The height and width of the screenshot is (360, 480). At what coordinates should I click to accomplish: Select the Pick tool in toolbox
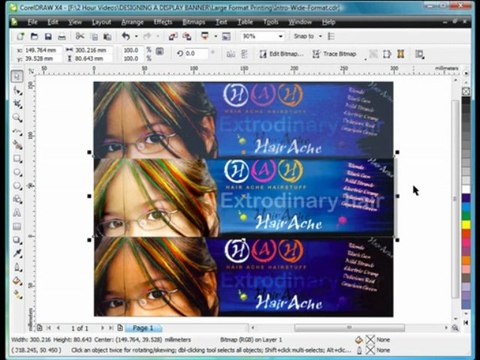pyautogui.click(x=17, y=77)
